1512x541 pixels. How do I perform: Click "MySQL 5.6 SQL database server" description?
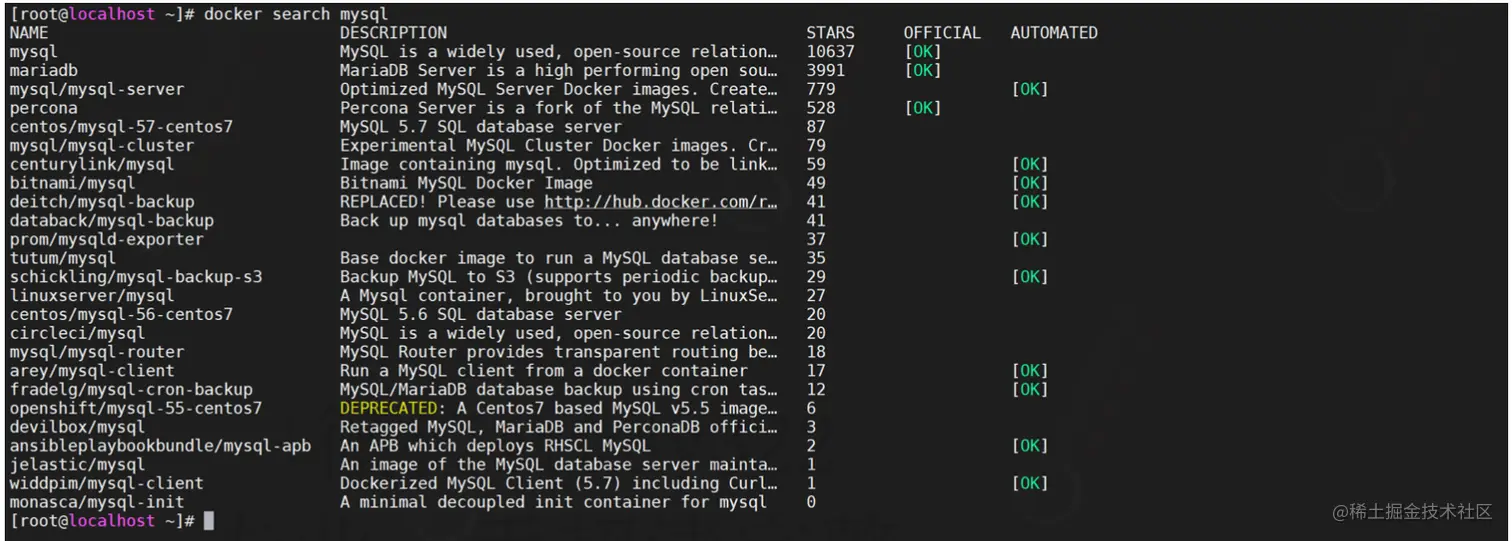coord(481,314)
